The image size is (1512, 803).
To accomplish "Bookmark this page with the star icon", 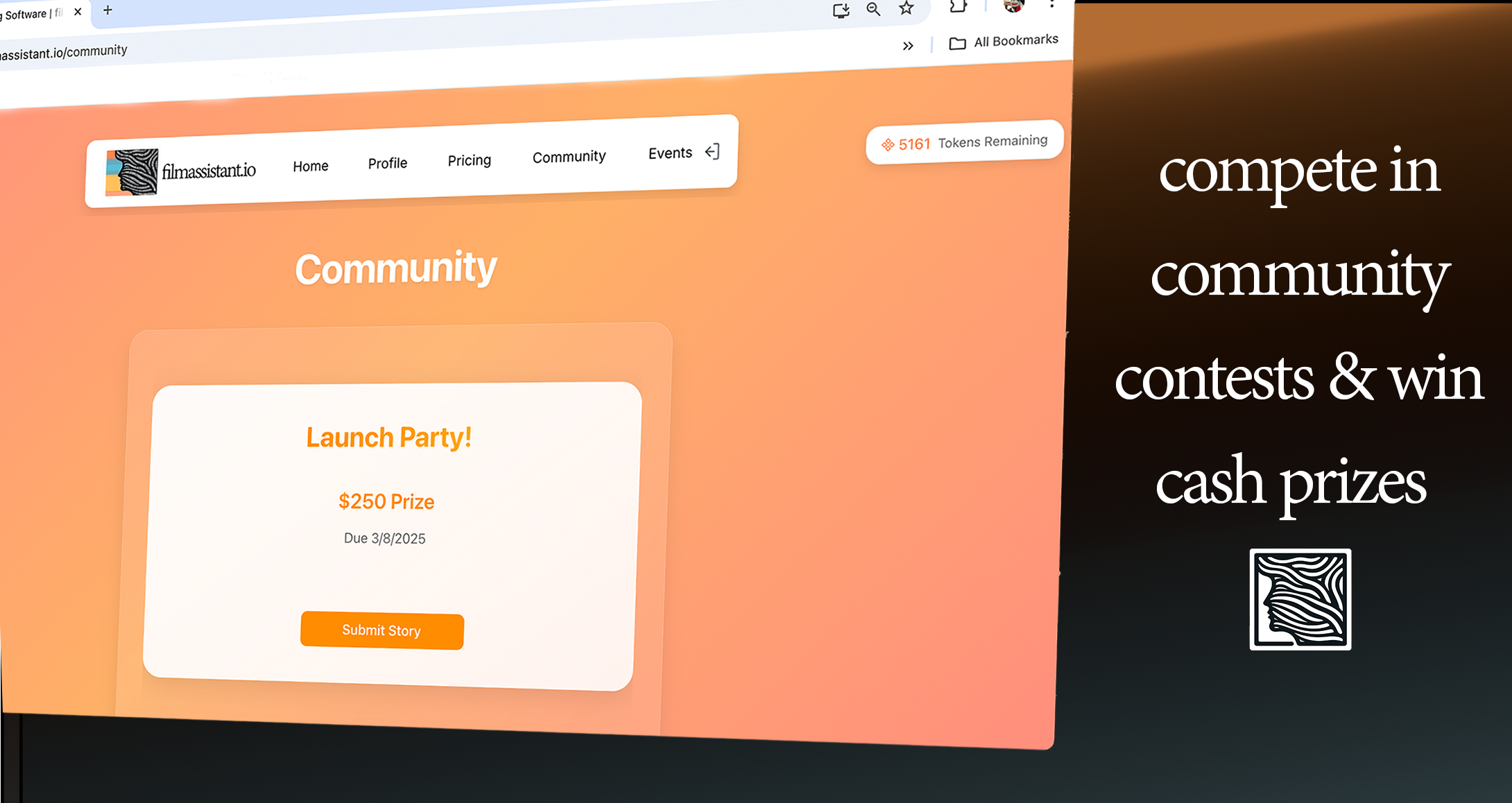I will coord(906,8).
